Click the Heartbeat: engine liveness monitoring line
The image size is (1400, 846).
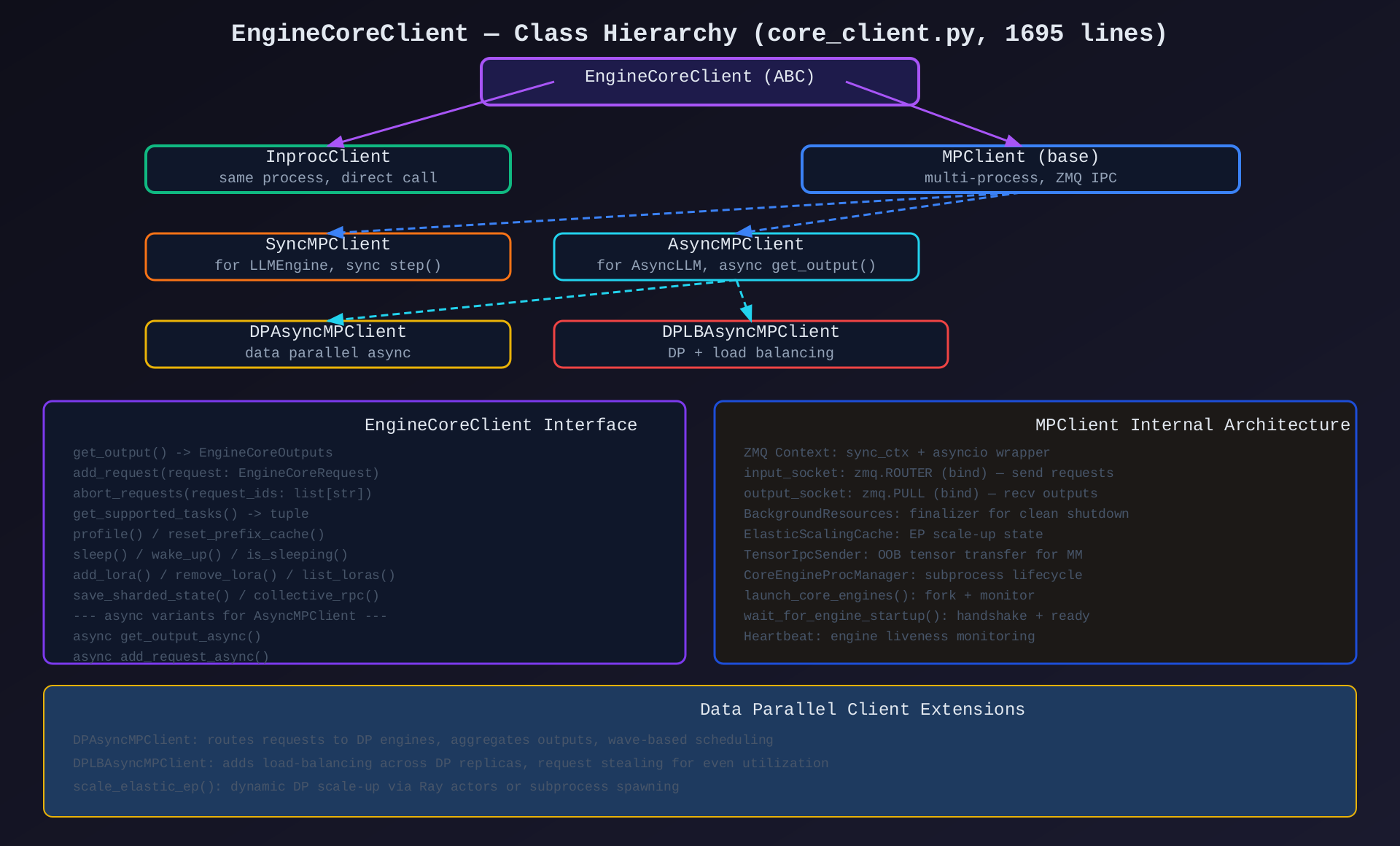click(x=889, y=636)
